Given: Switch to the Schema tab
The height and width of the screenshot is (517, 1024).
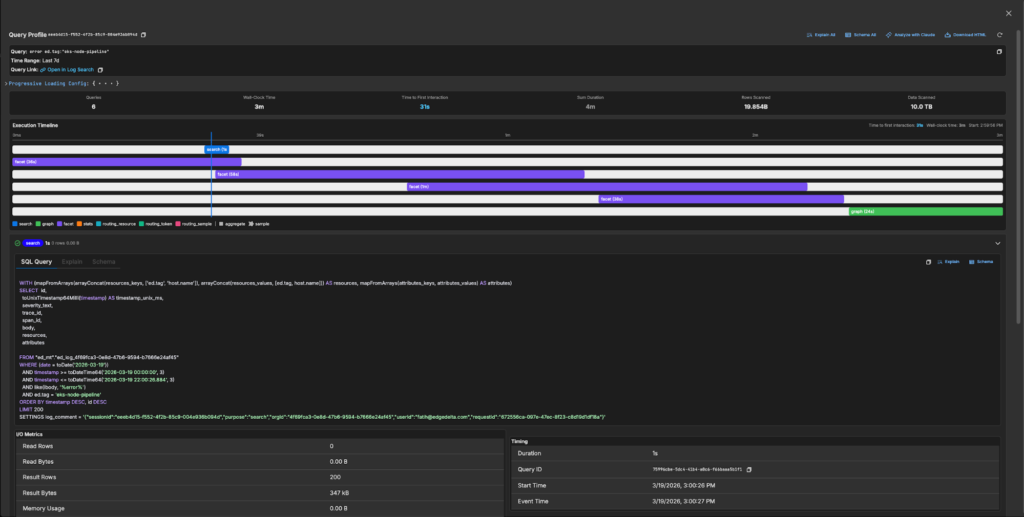Looking at the screenshot, I should (103, 261).
